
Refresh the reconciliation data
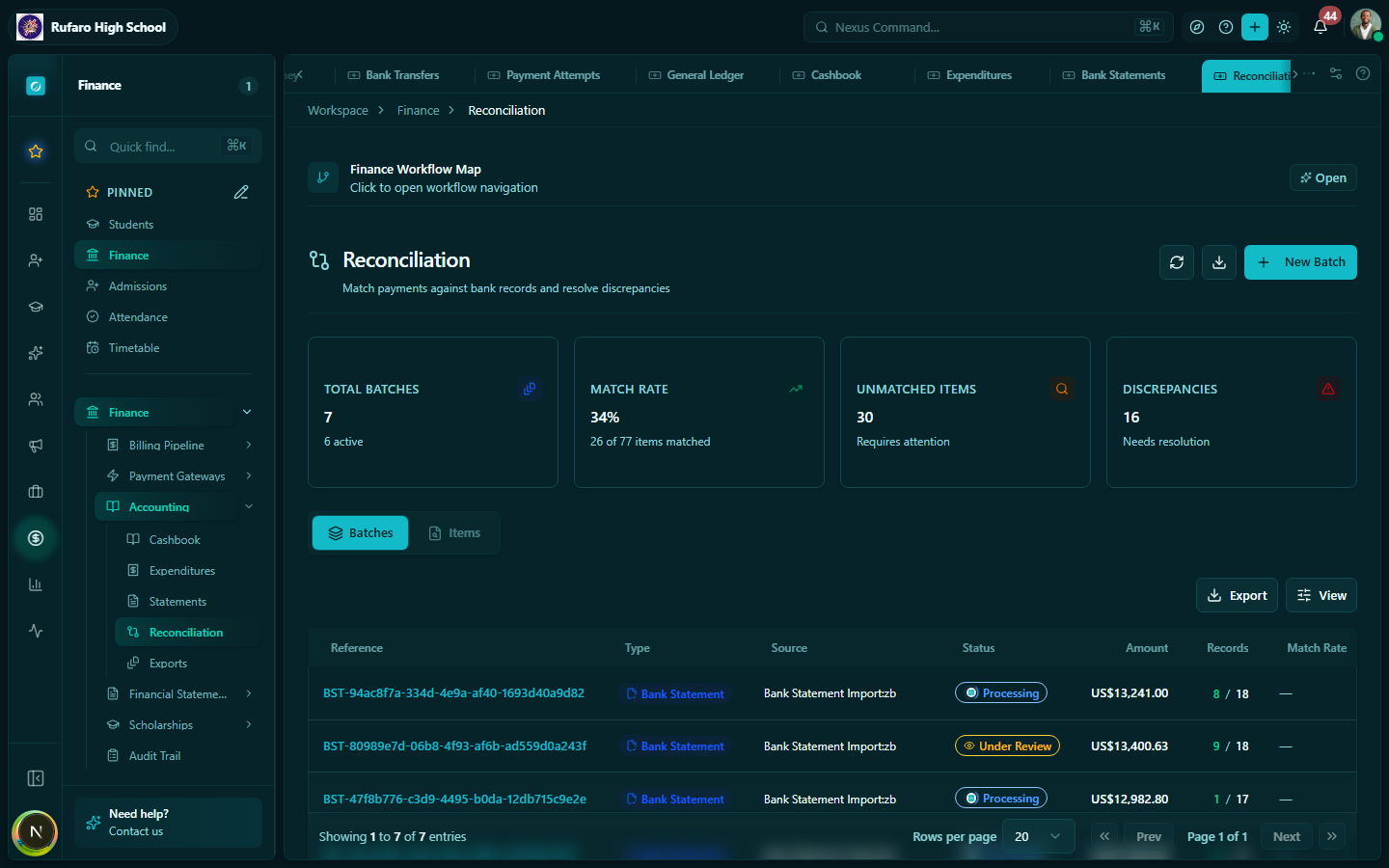pyautogui.click(x=1177, y=262)
